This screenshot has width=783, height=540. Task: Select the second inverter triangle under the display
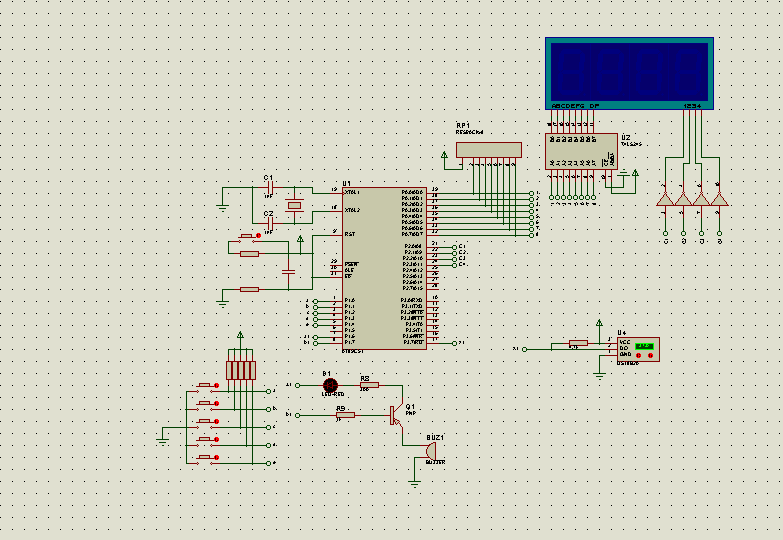pos(683,199)
